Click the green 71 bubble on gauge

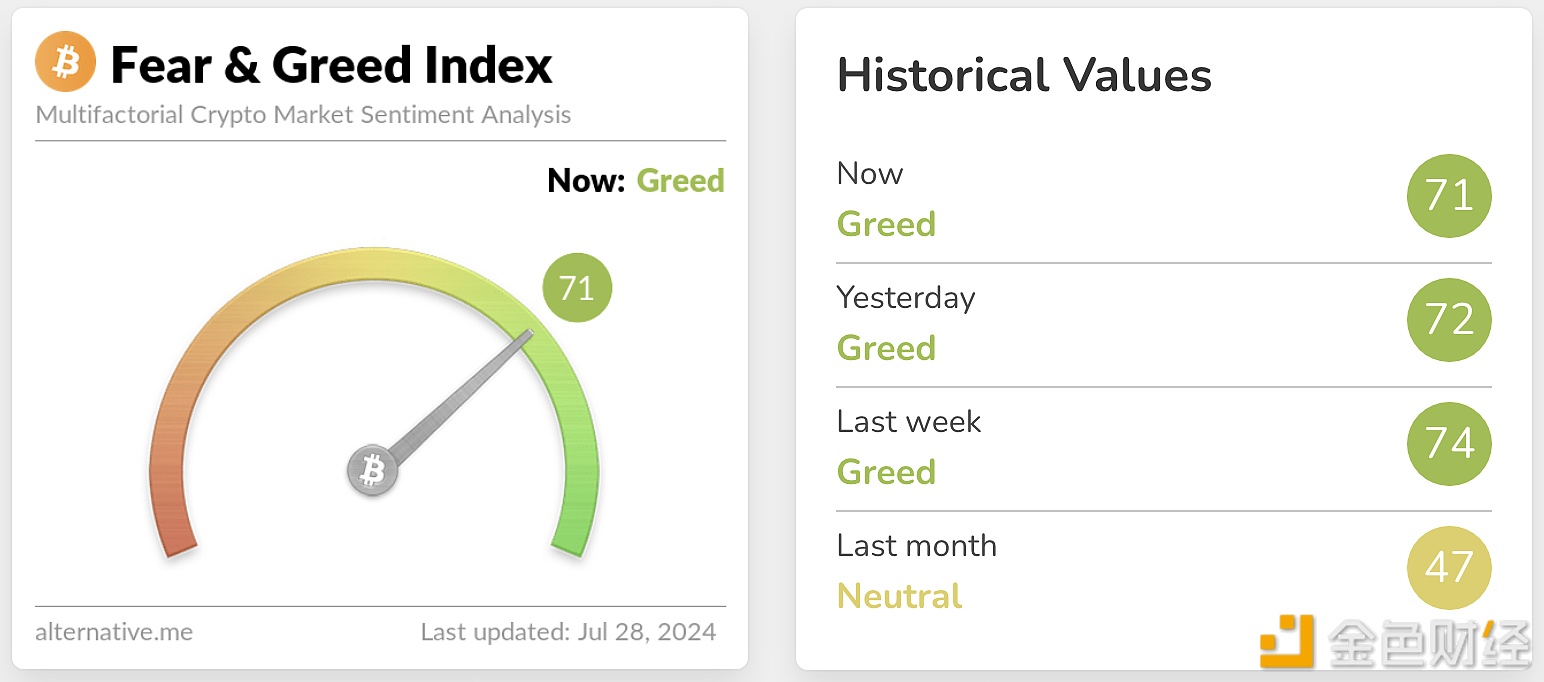[577, 288]
